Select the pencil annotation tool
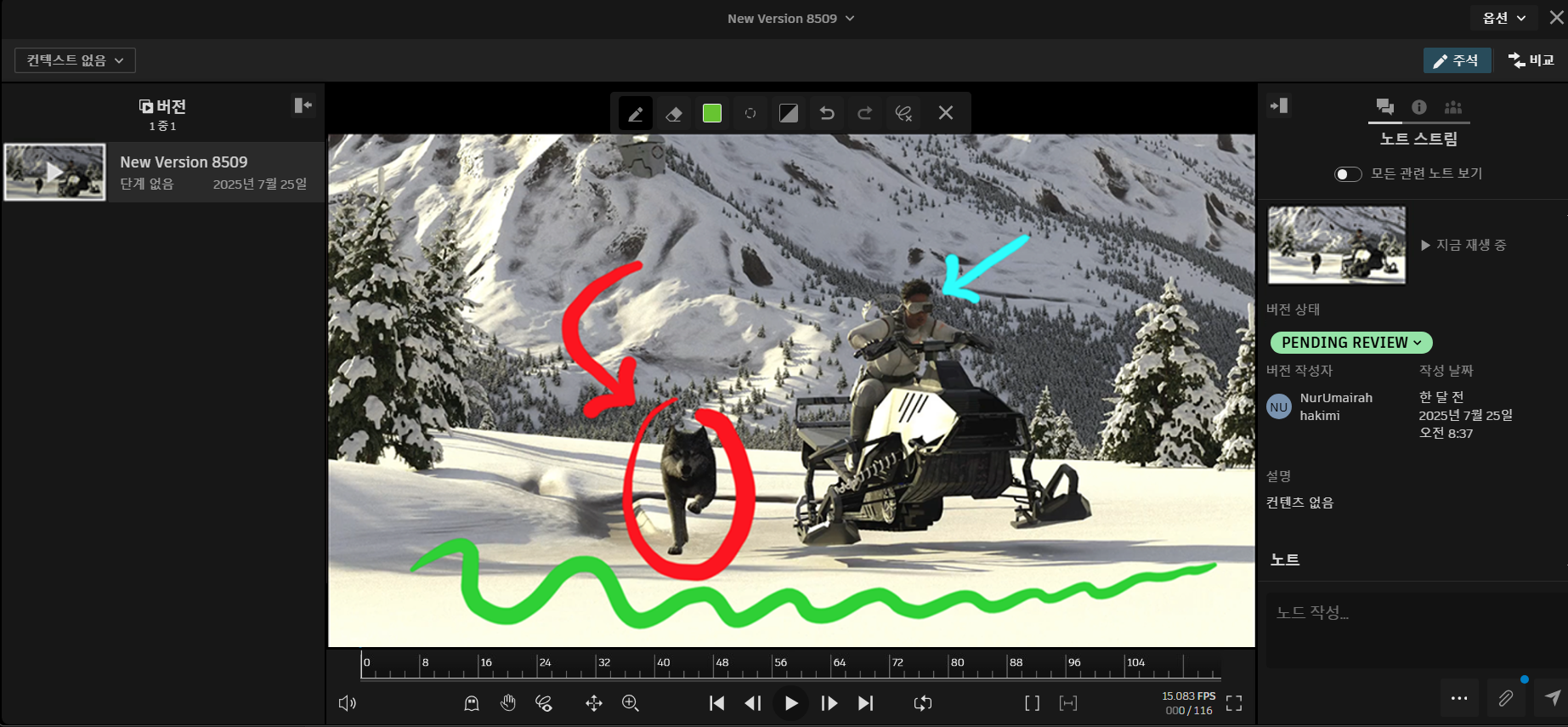 tap(636, 113)
